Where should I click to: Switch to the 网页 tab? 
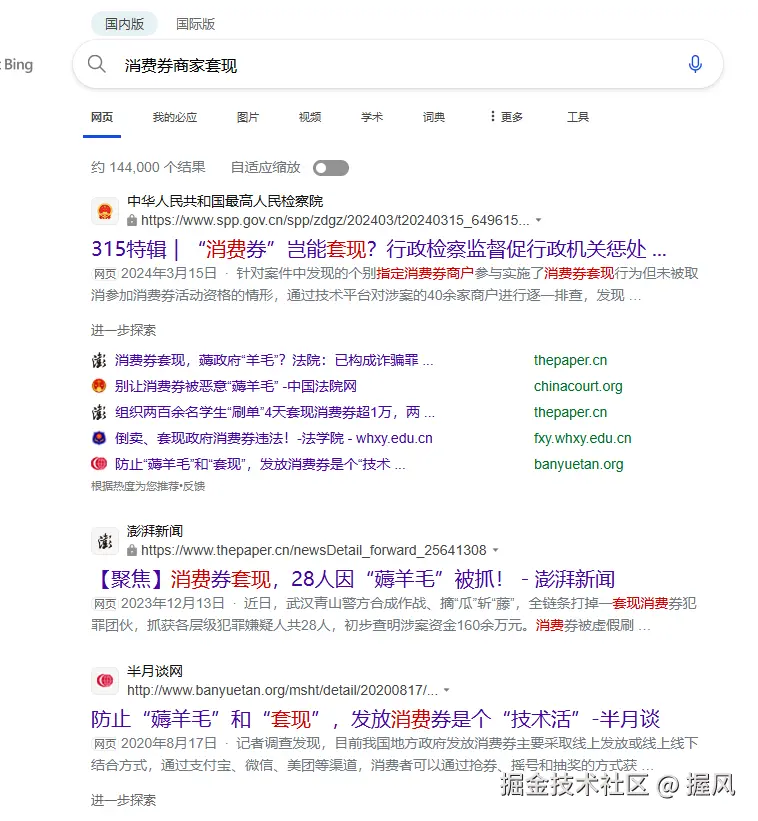102,117
